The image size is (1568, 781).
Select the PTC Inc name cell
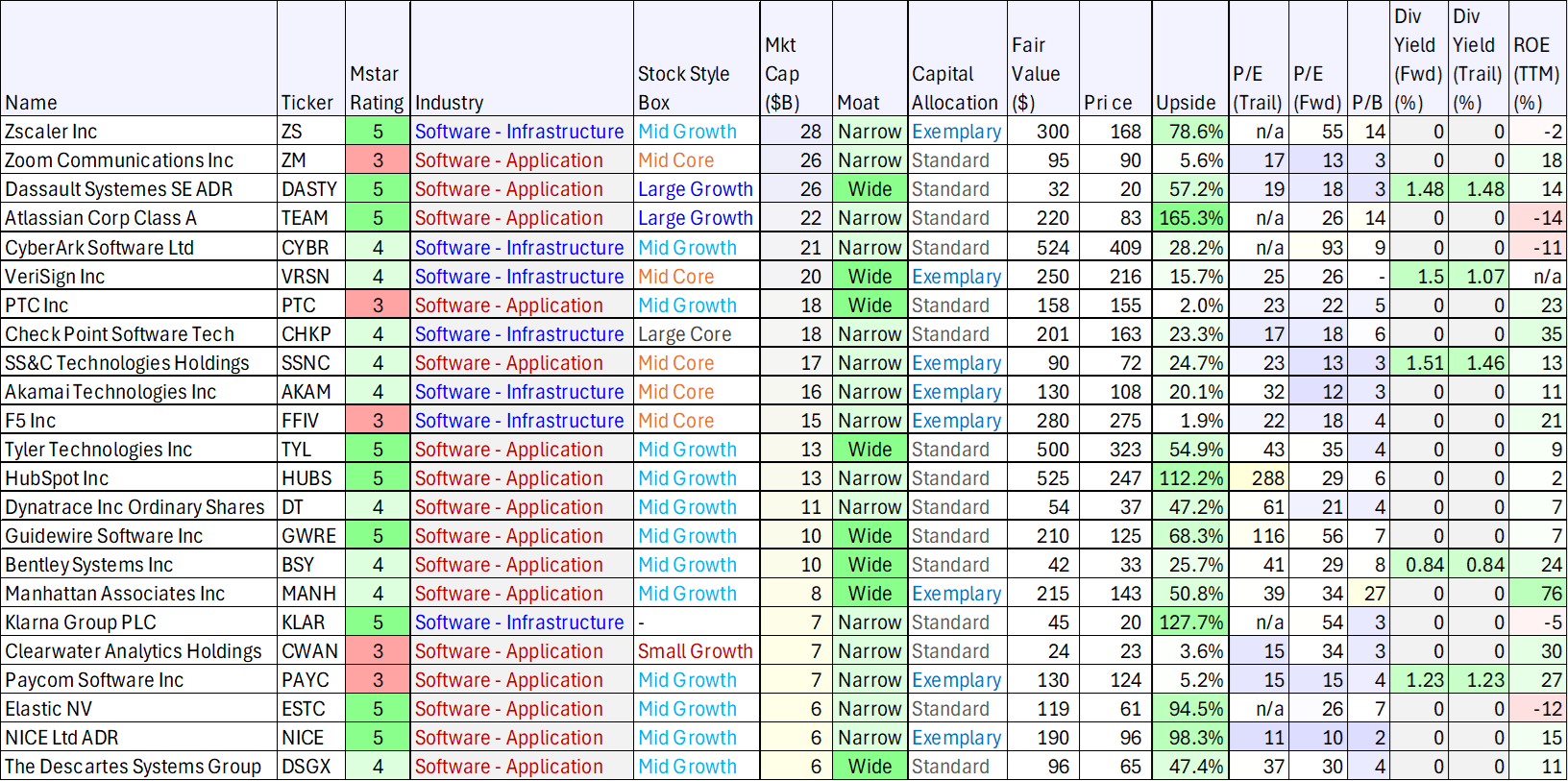pos(139,305)
